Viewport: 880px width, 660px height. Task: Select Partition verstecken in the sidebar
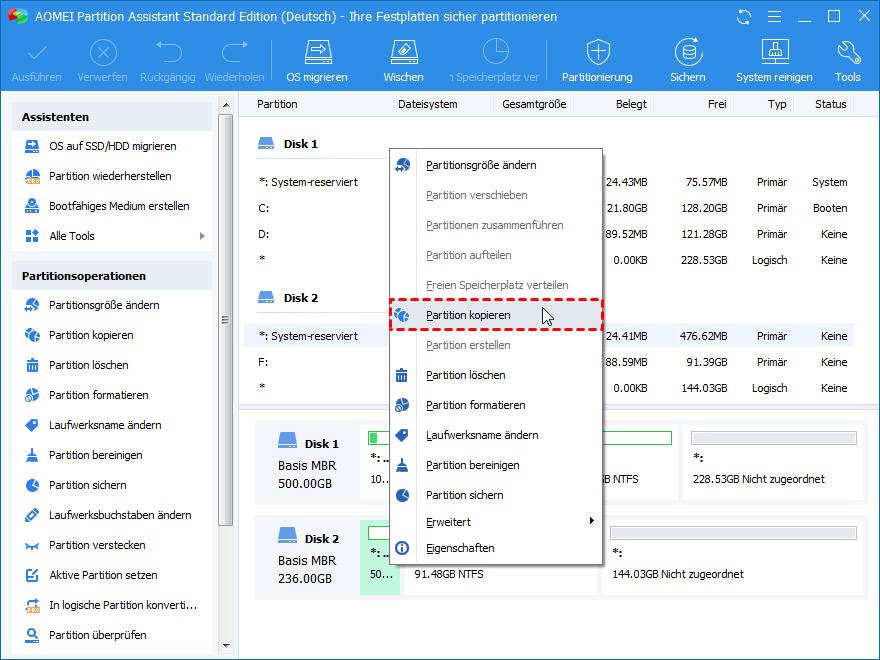tap(97, 545)
